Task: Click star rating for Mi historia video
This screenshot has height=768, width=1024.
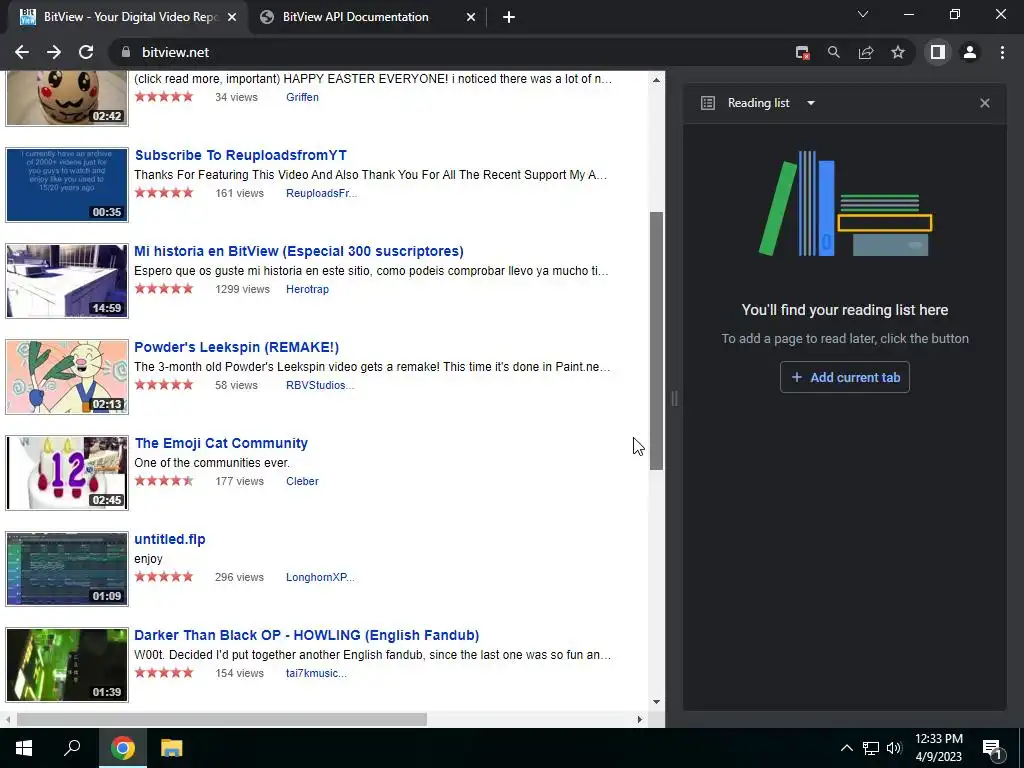Action: (x=164, y=289)
